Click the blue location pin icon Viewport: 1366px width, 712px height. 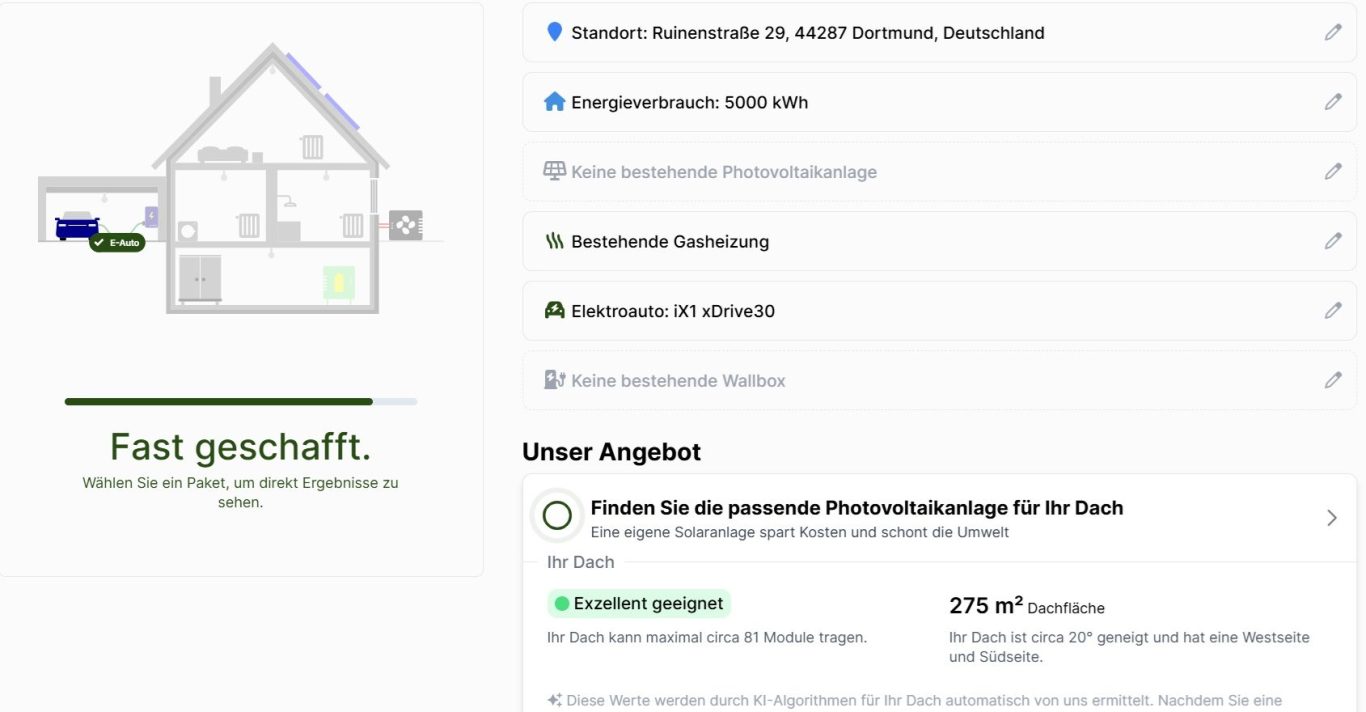tap(554, 32)
